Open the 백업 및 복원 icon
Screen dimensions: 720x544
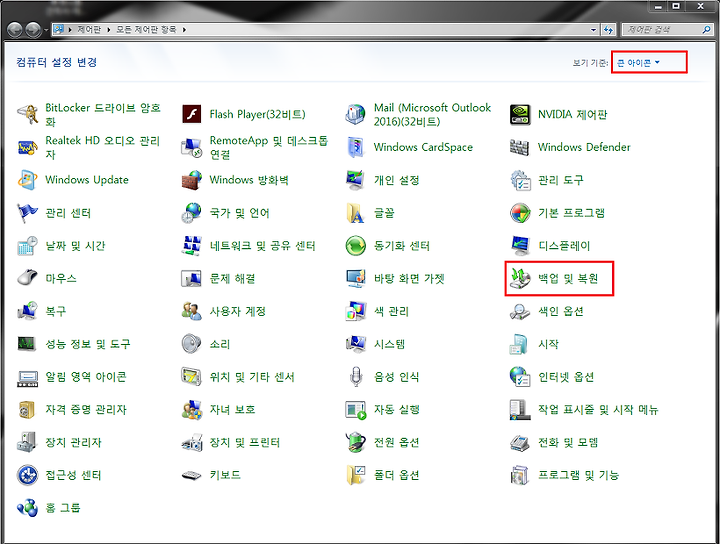520,278
